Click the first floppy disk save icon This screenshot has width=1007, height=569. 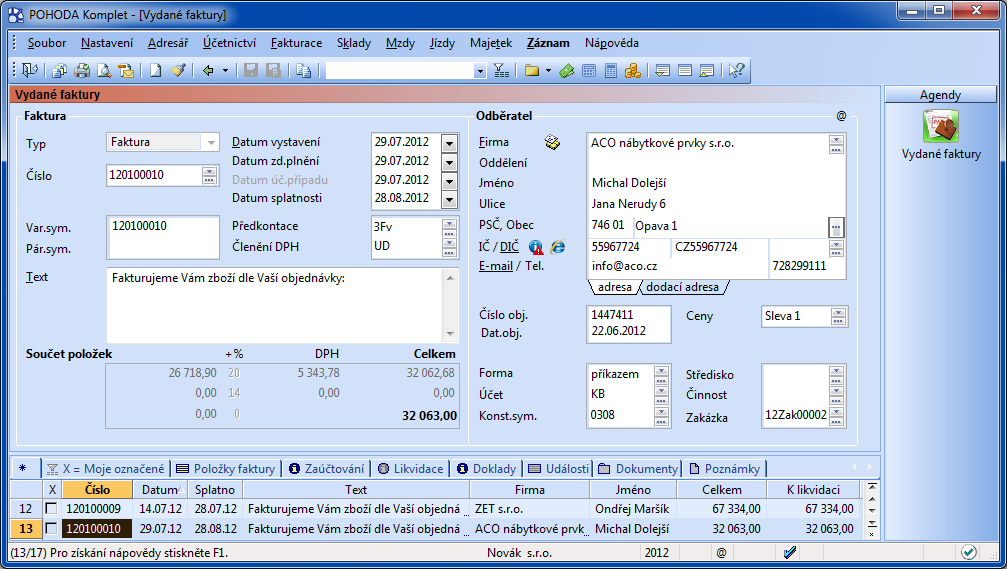point(250,70)
